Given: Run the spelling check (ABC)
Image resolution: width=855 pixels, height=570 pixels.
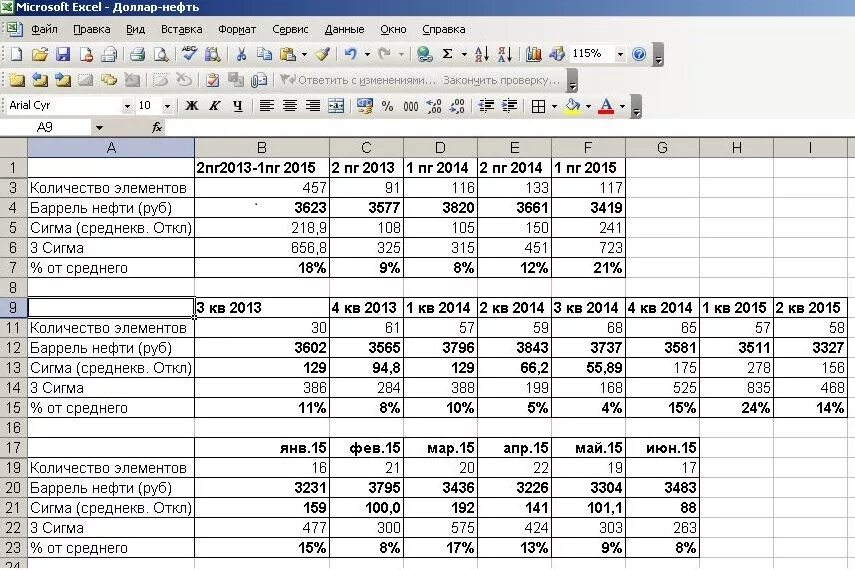Looking at the screenshot, I should [x=190, y=54].
